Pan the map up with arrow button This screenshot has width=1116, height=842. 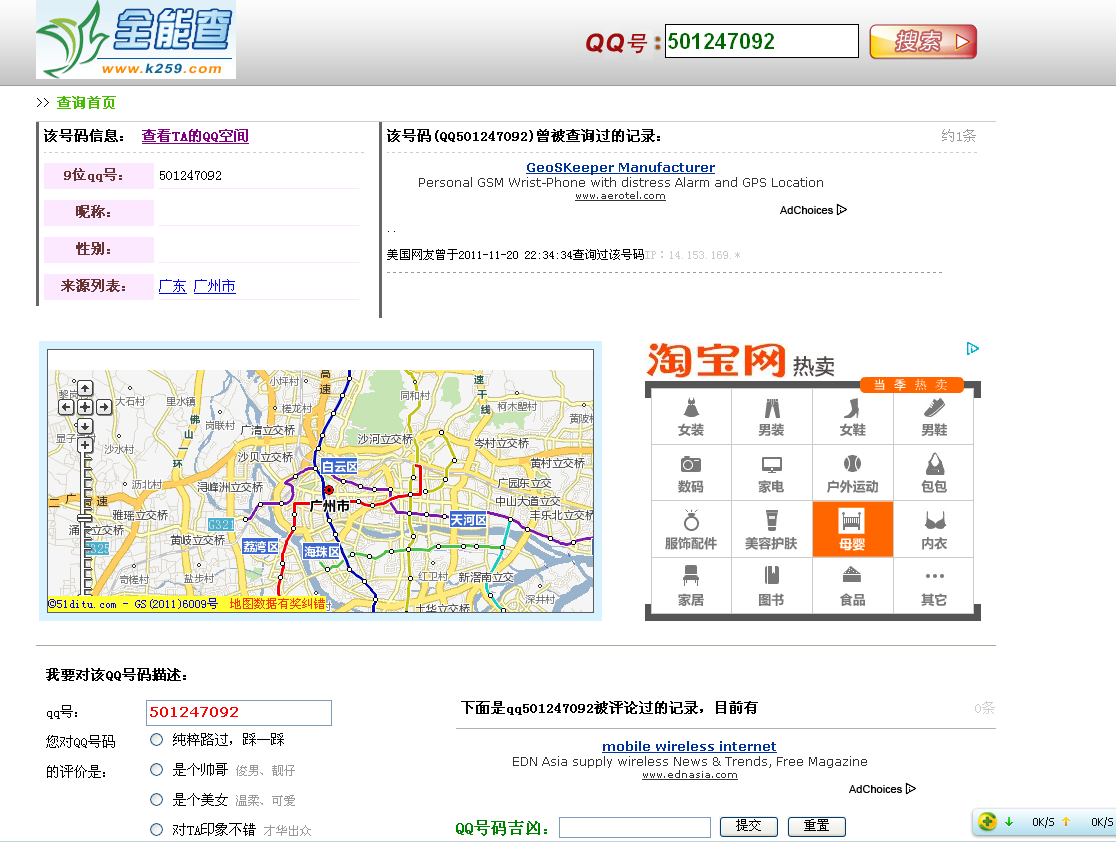tap(85, 389)
